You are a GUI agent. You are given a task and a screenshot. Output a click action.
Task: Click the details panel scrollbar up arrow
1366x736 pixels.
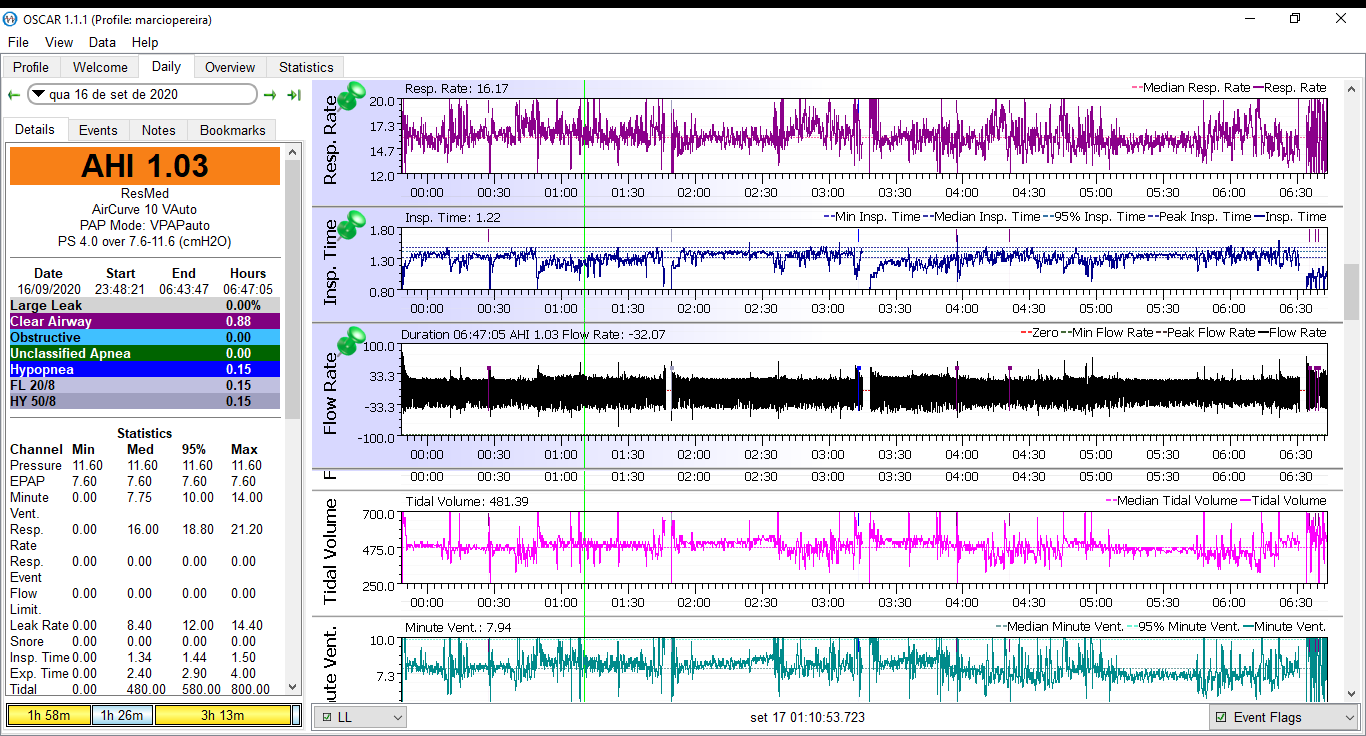[x=292, y=152]
